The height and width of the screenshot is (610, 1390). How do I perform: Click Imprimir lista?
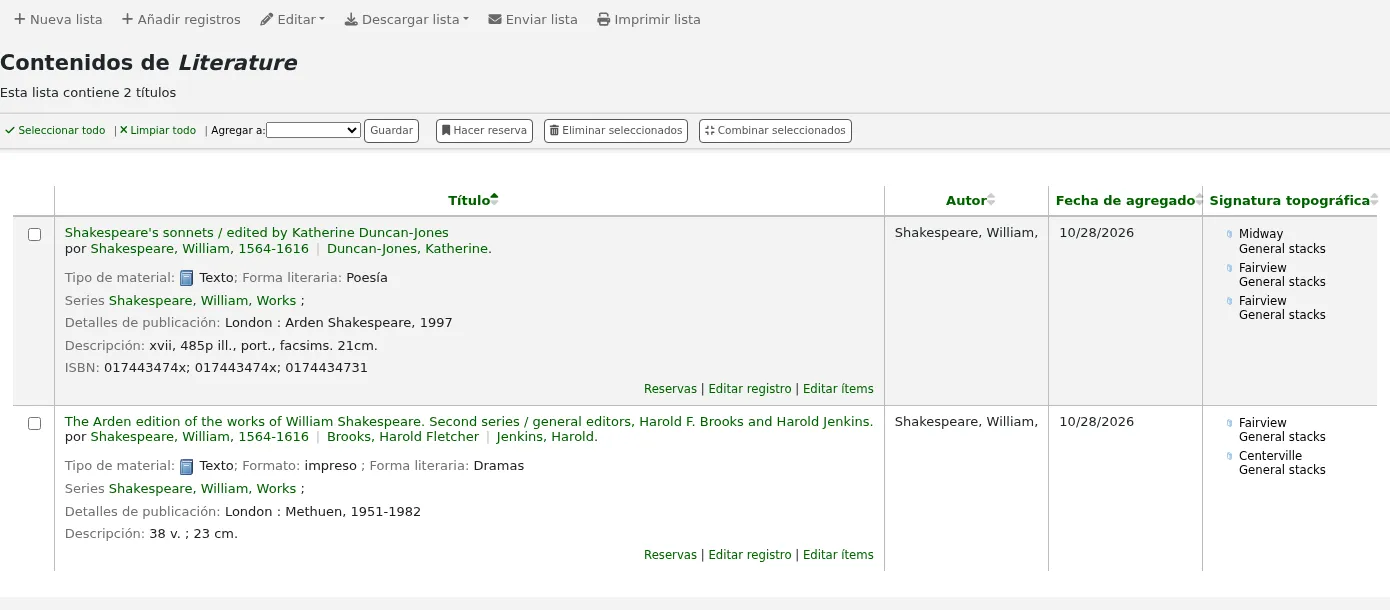[x=649, y=19]
